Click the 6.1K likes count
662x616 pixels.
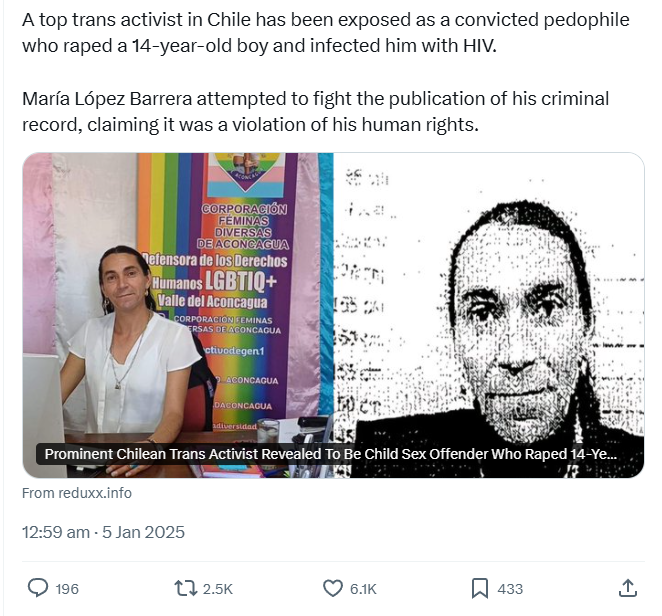pyautogui.click(x=363, y=589)
